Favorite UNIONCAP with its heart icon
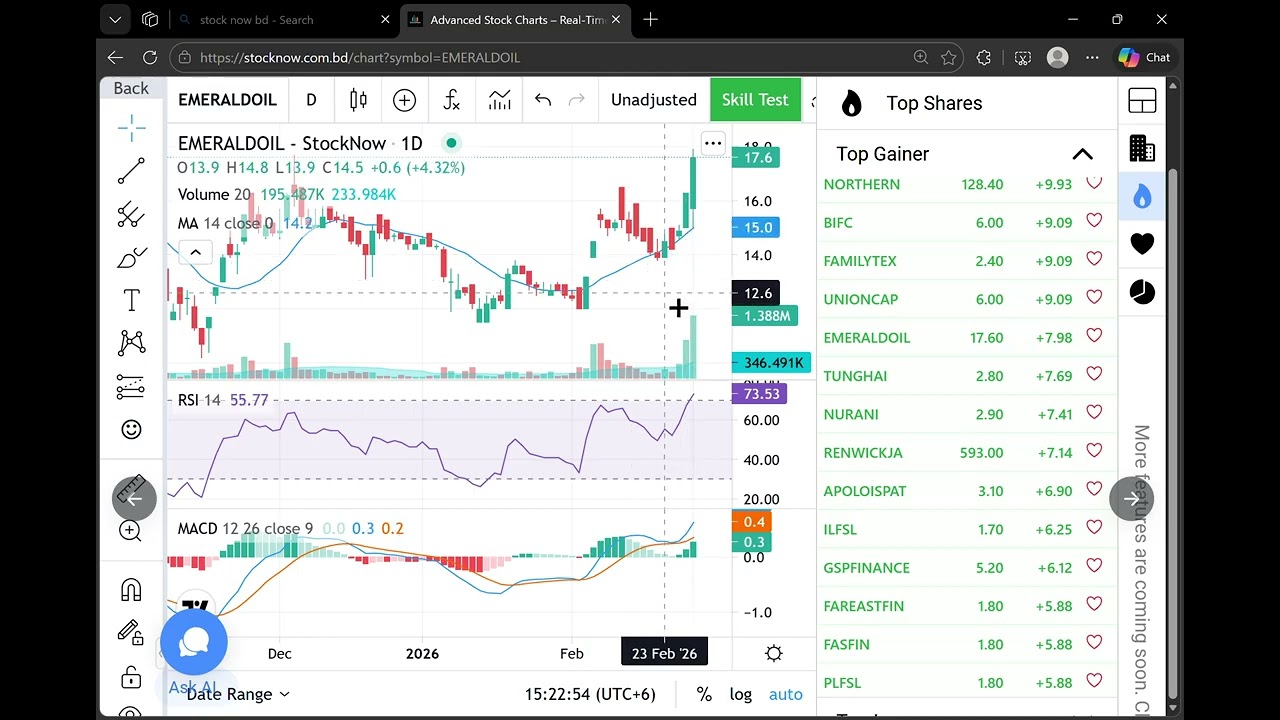Viewport: 1280px width, 720px height. 1094,297
